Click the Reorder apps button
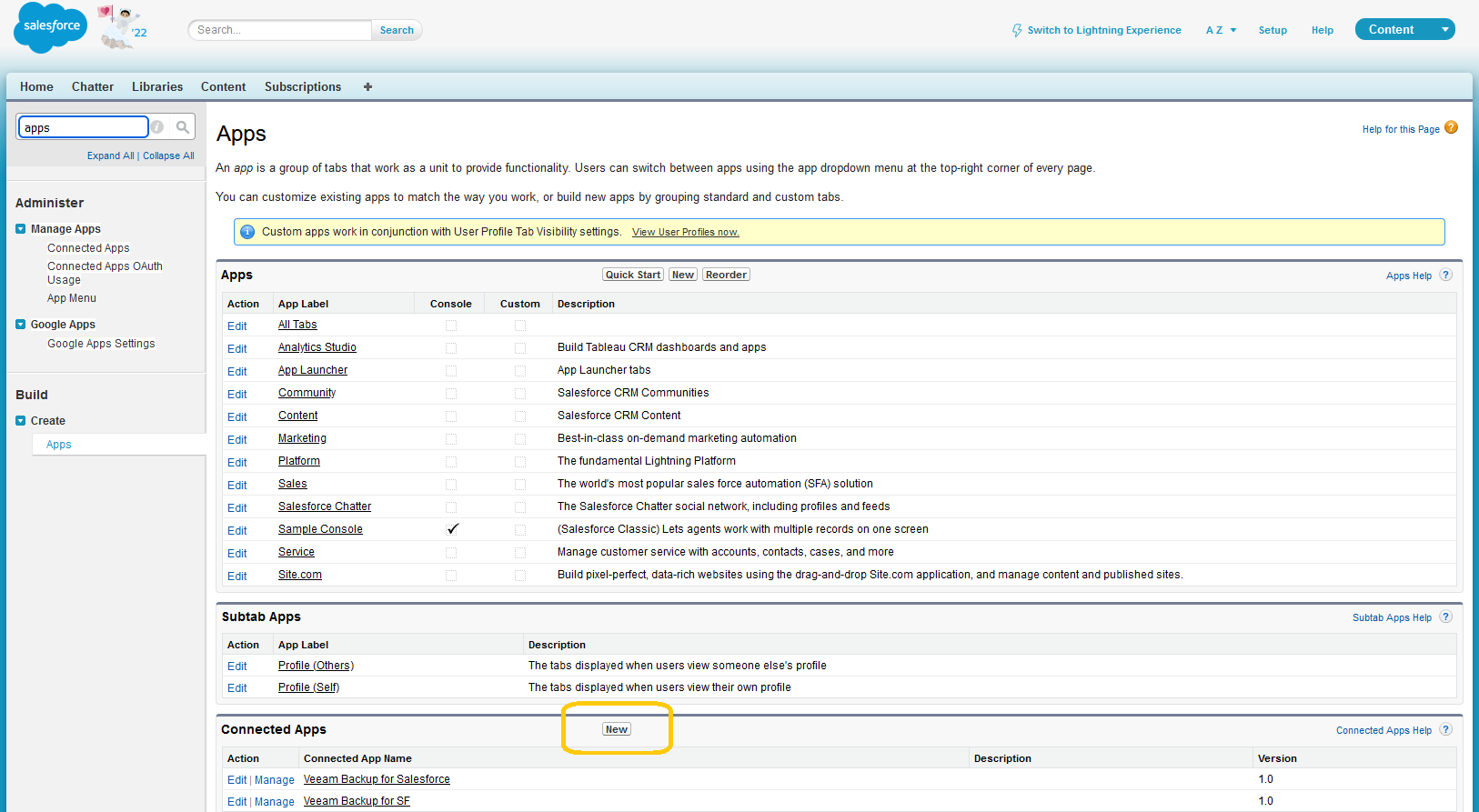1479x812 pixels. click(x=726, y=275)
